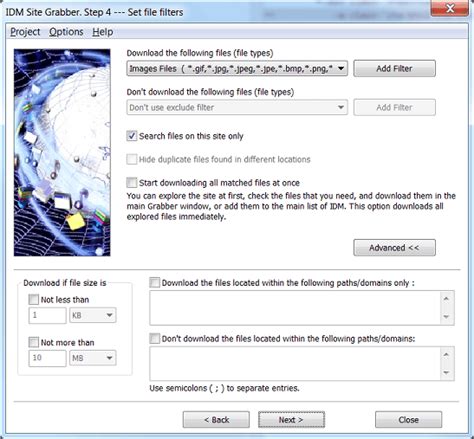Viewport: 474px width, 439px height.
Task: Expand the Images Files filter dropdown
Action: 237,69
